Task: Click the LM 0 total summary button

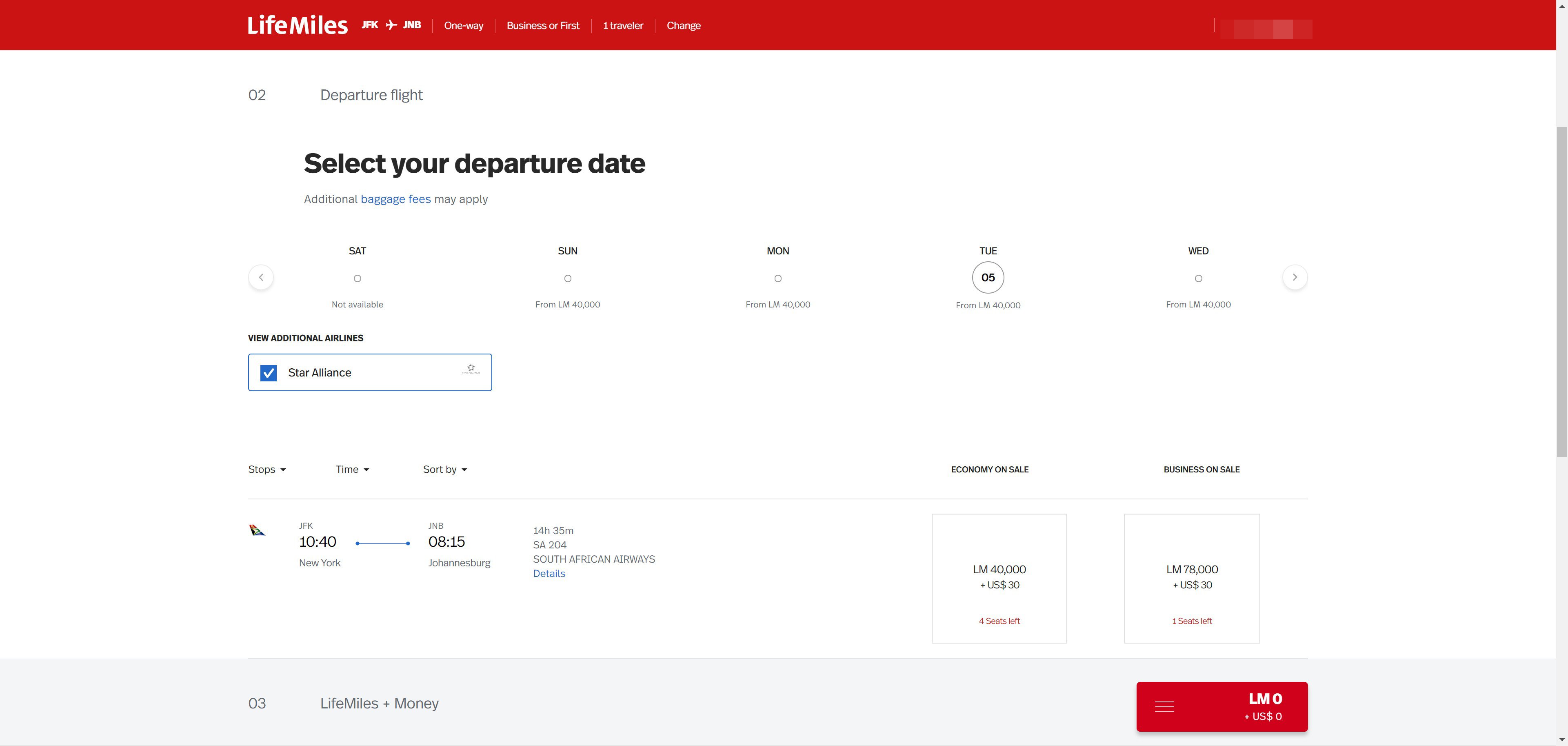Action: (1222, 707)
